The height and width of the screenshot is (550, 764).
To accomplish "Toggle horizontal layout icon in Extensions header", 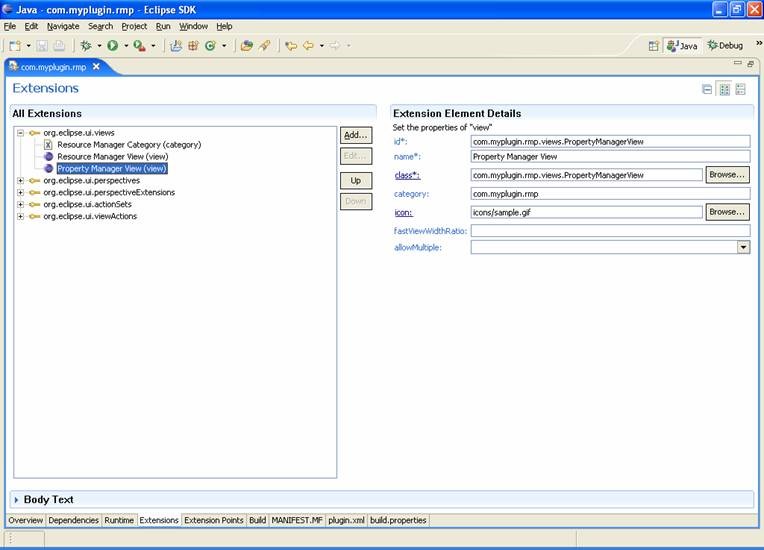I will point(725,89).
